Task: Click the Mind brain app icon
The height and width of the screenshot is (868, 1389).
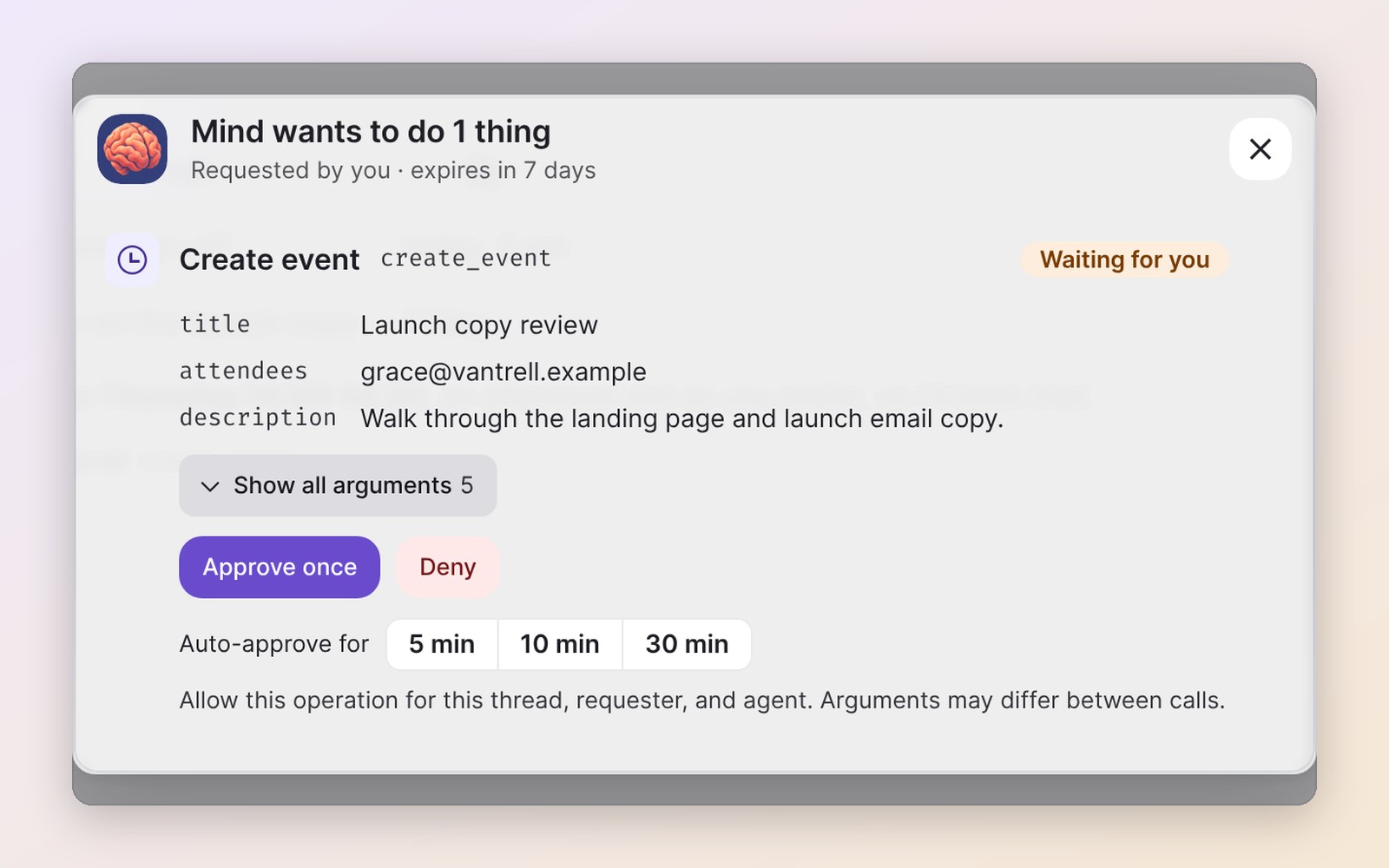Action: point(132,149)
